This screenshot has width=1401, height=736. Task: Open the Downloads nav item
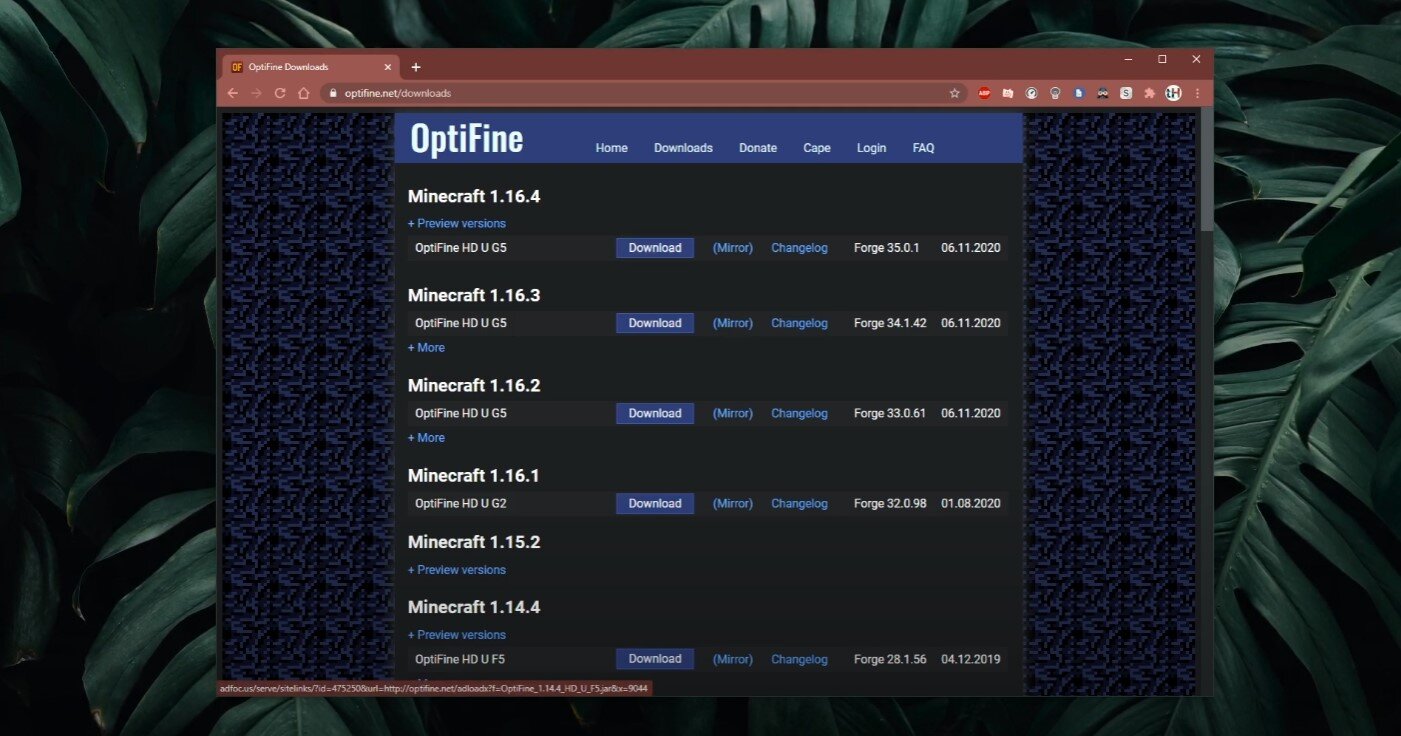683,148
